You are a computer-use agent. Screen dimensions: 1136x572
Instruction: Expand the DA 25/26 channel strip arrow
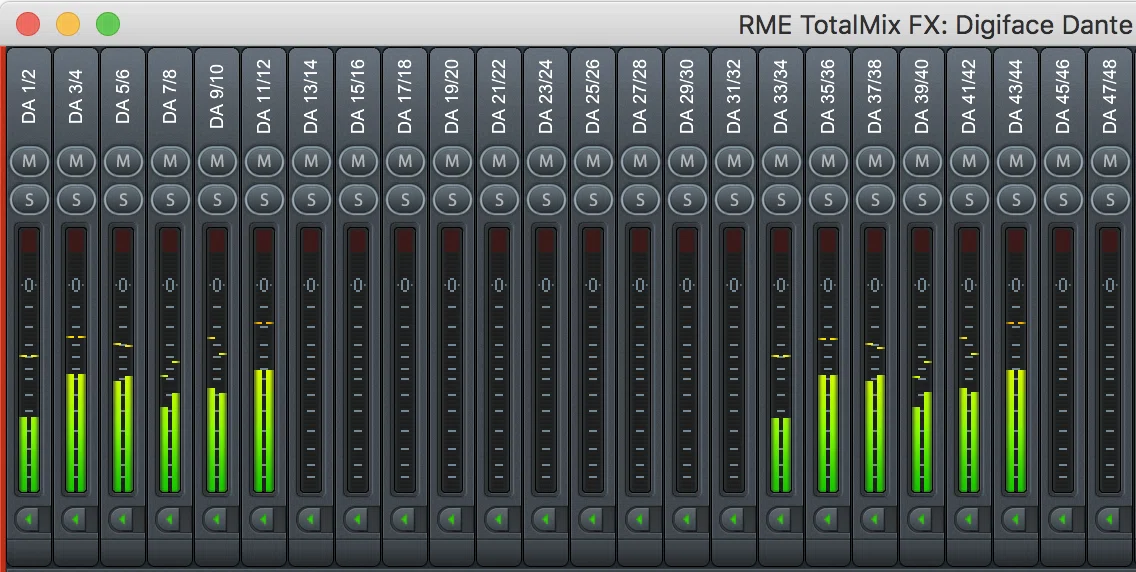click(593, 519)
